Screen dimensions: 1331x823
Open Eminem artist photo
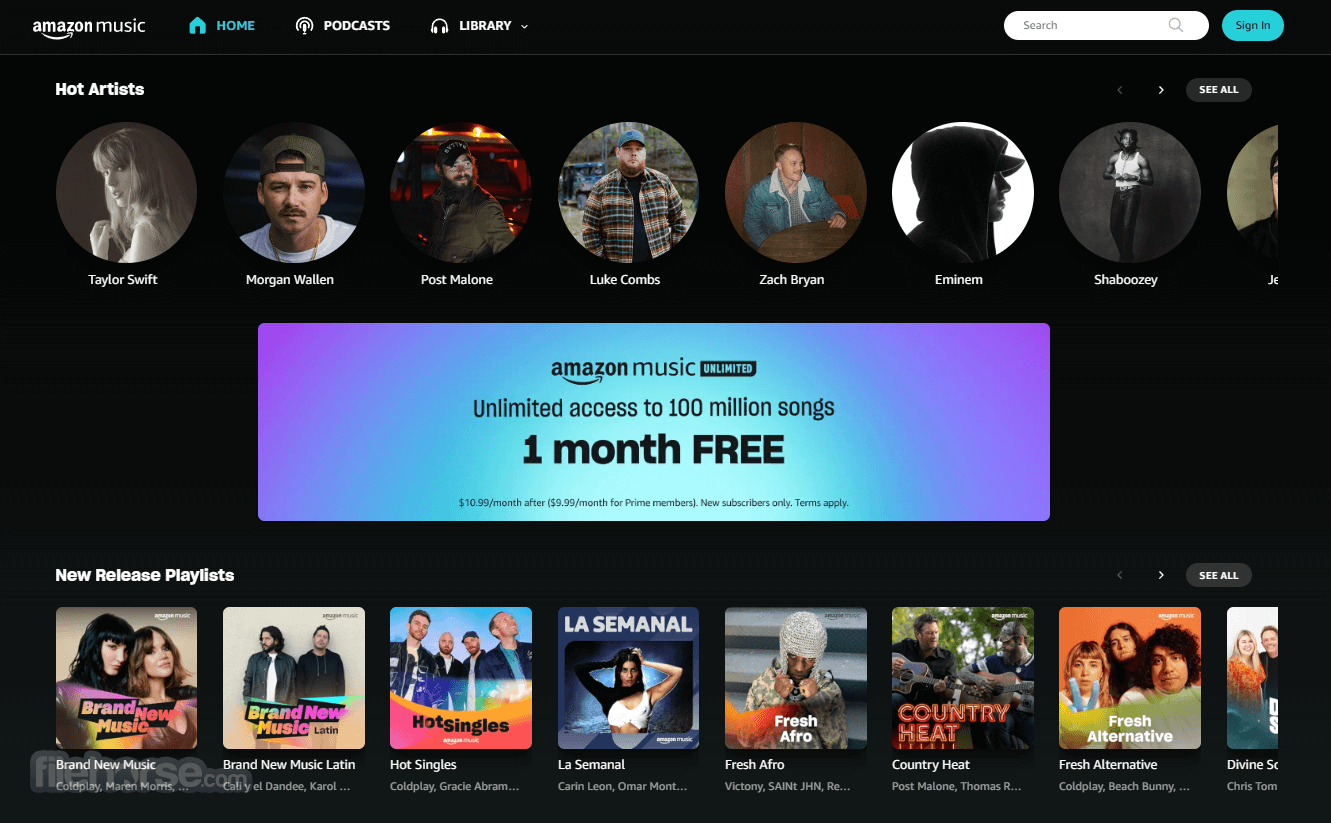[x=962, y=193]
